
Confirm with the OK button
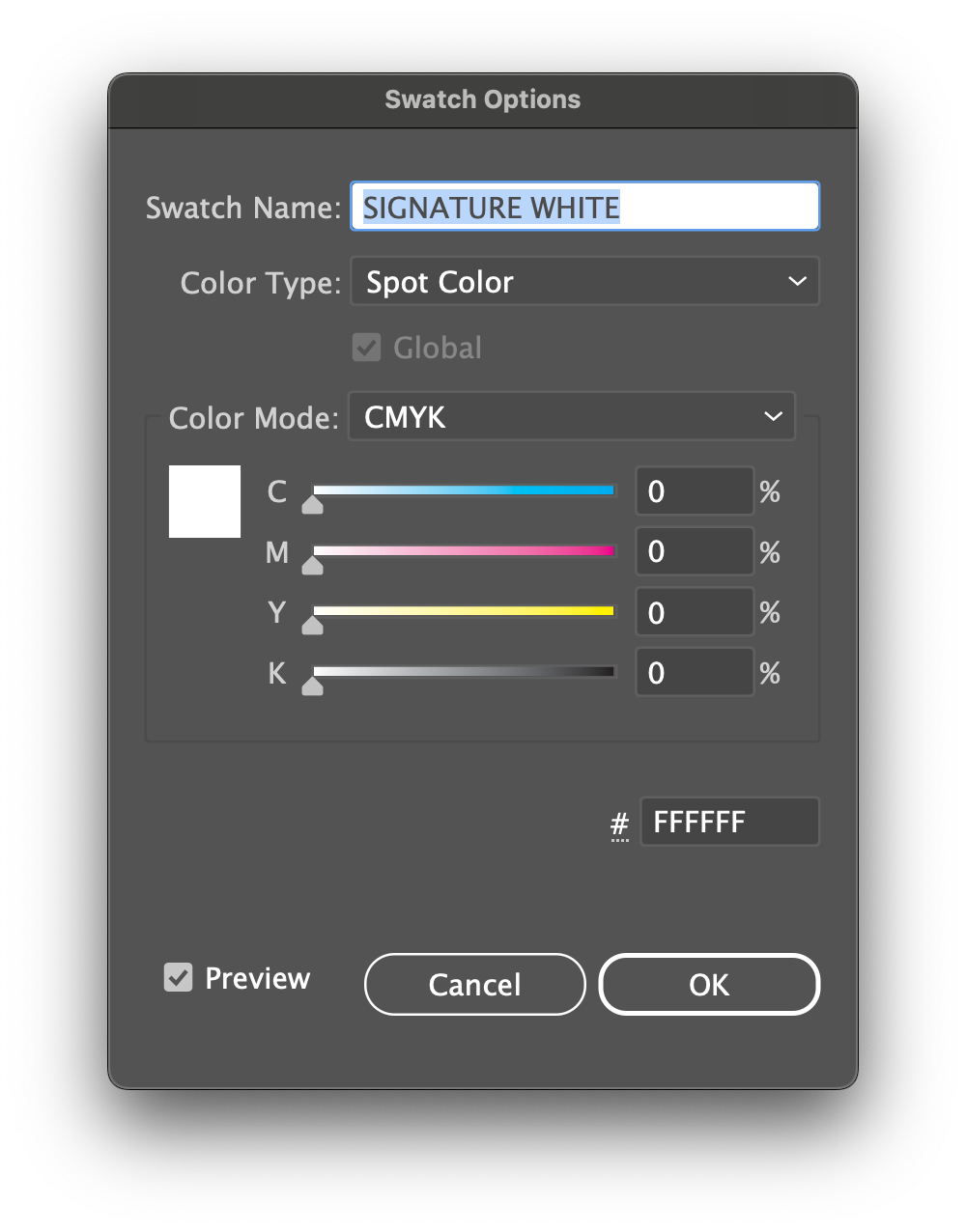[x=709, y=985]
